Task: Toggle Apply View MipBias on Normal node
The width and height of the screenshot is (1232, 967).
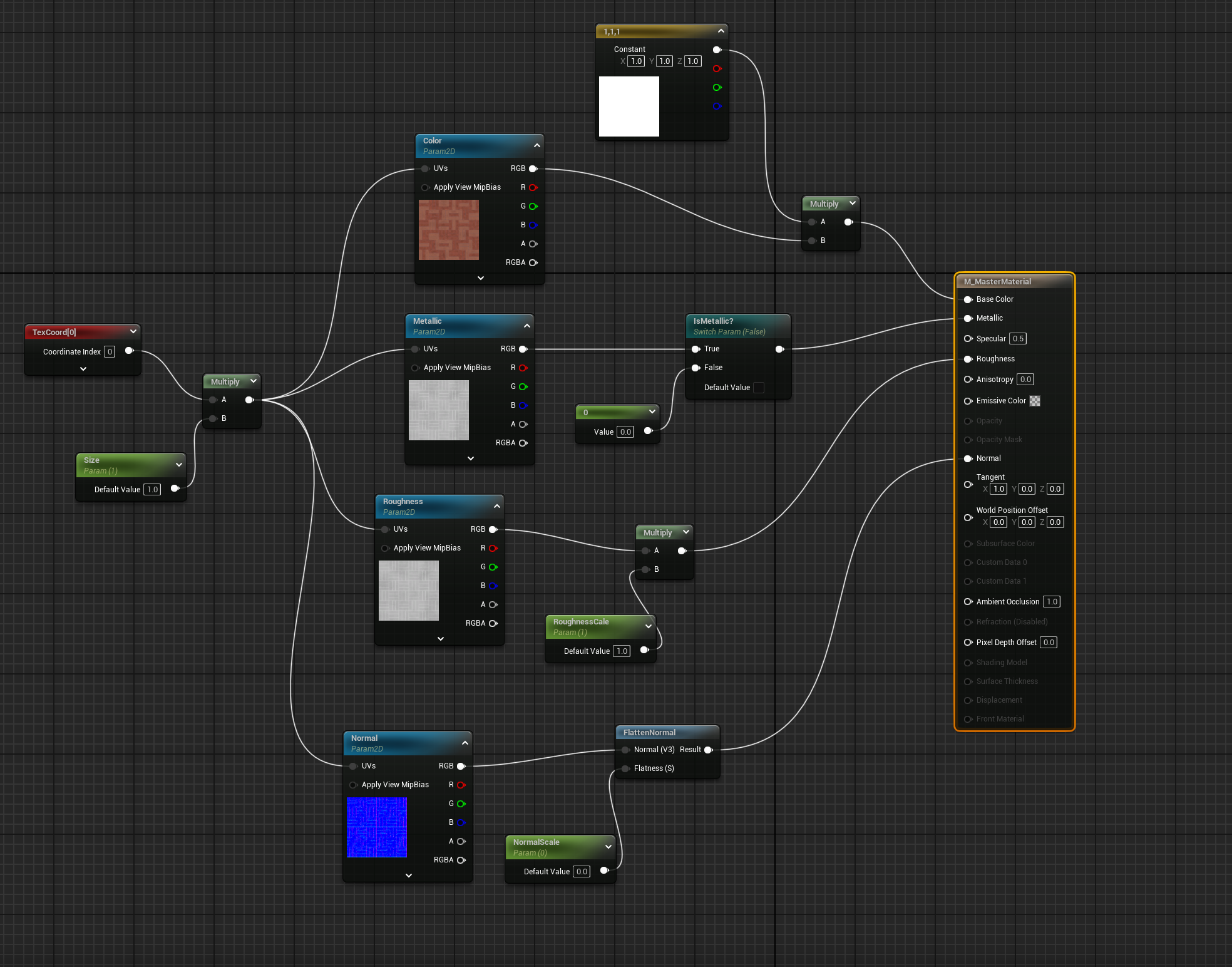Action: [353, 785]
